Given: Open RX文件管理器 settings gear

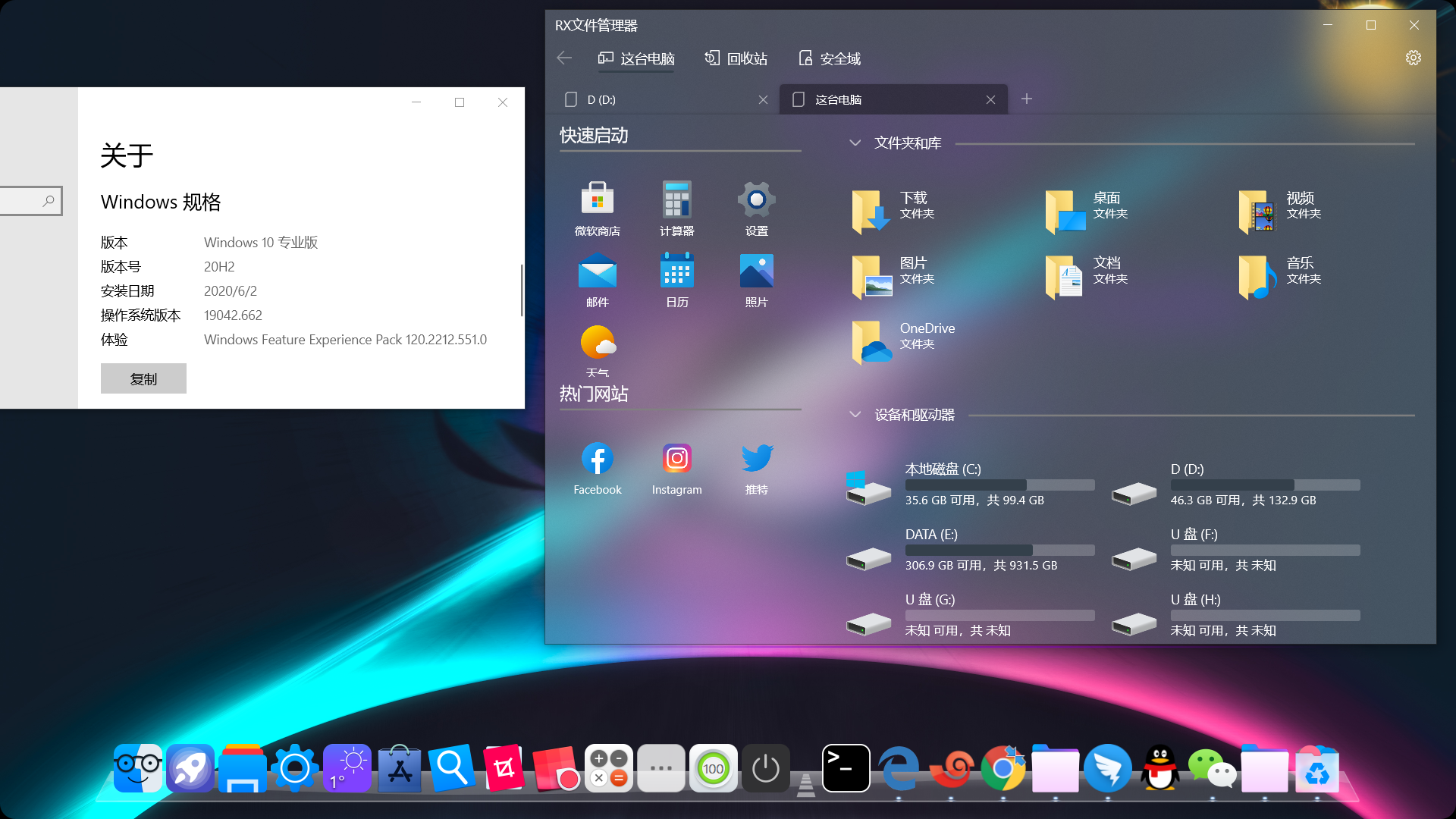Looking at the screenshot, I should click(1413, 58).
